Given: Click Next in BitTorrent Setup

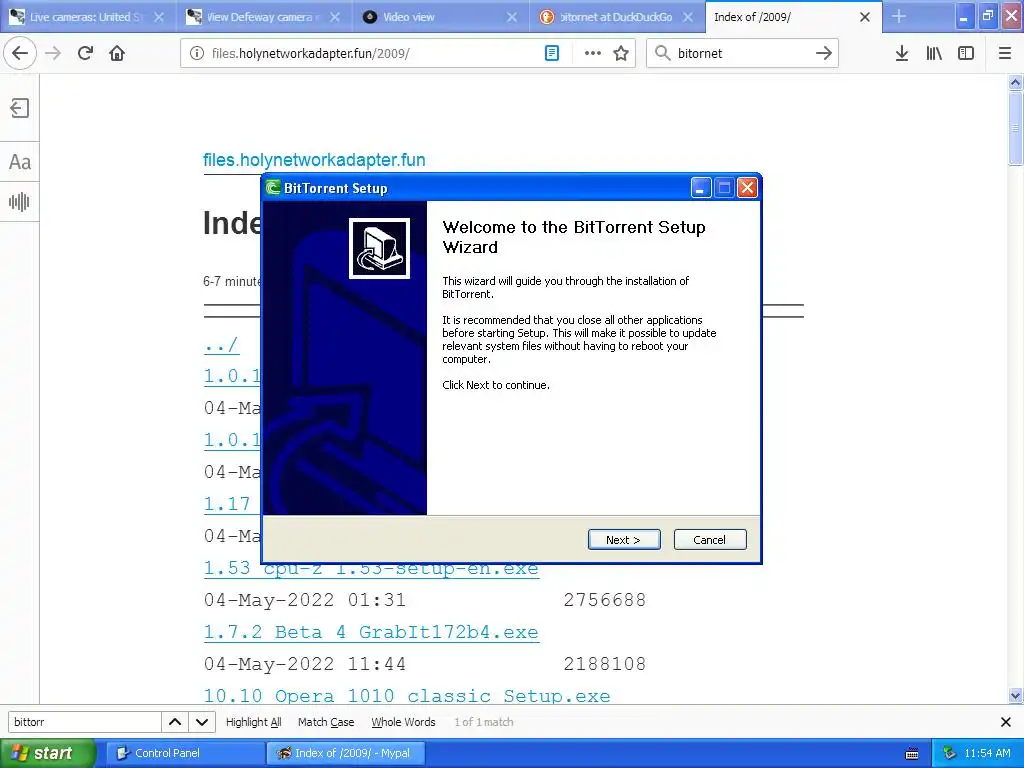Looking at the screenshot, I should pyautogui.click(x=624, y=539).
